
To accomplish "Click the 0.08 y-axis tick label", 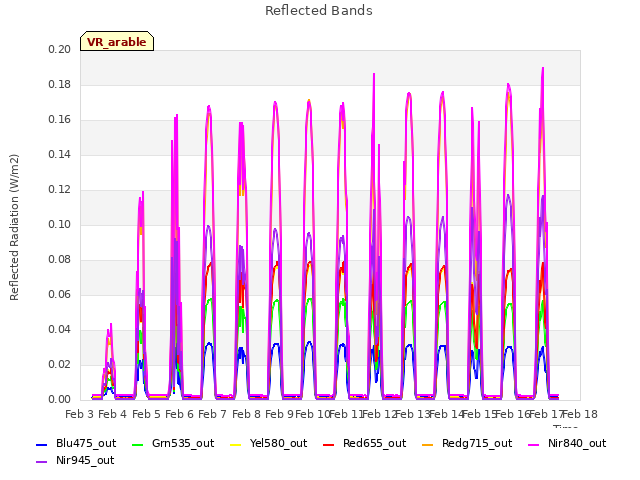I will pos(59,260).
